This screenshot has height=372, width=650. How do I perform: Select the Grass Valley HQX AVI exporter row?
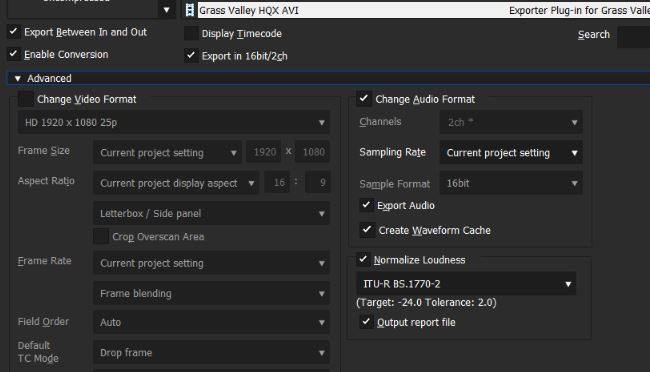(x=424, y=10)
